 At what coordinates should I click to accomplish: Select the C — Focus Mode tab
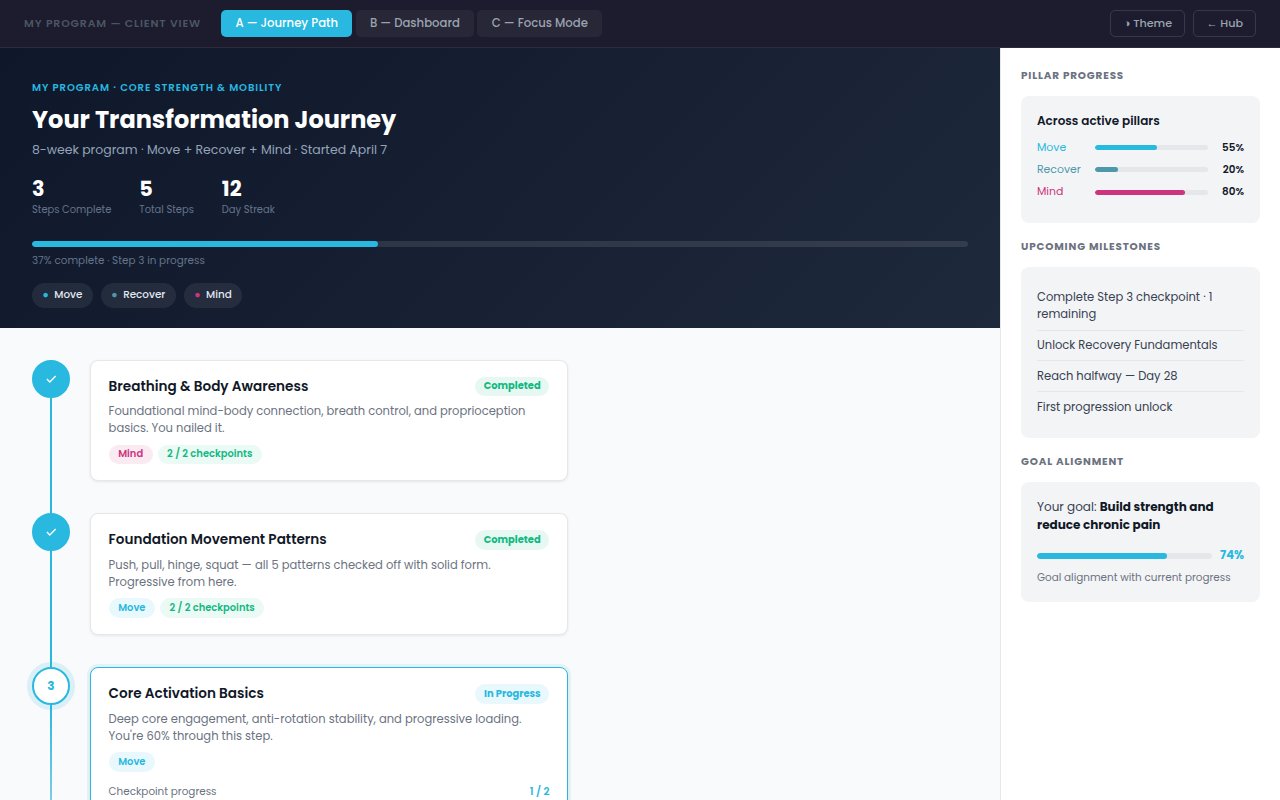(x=540, y=23)
